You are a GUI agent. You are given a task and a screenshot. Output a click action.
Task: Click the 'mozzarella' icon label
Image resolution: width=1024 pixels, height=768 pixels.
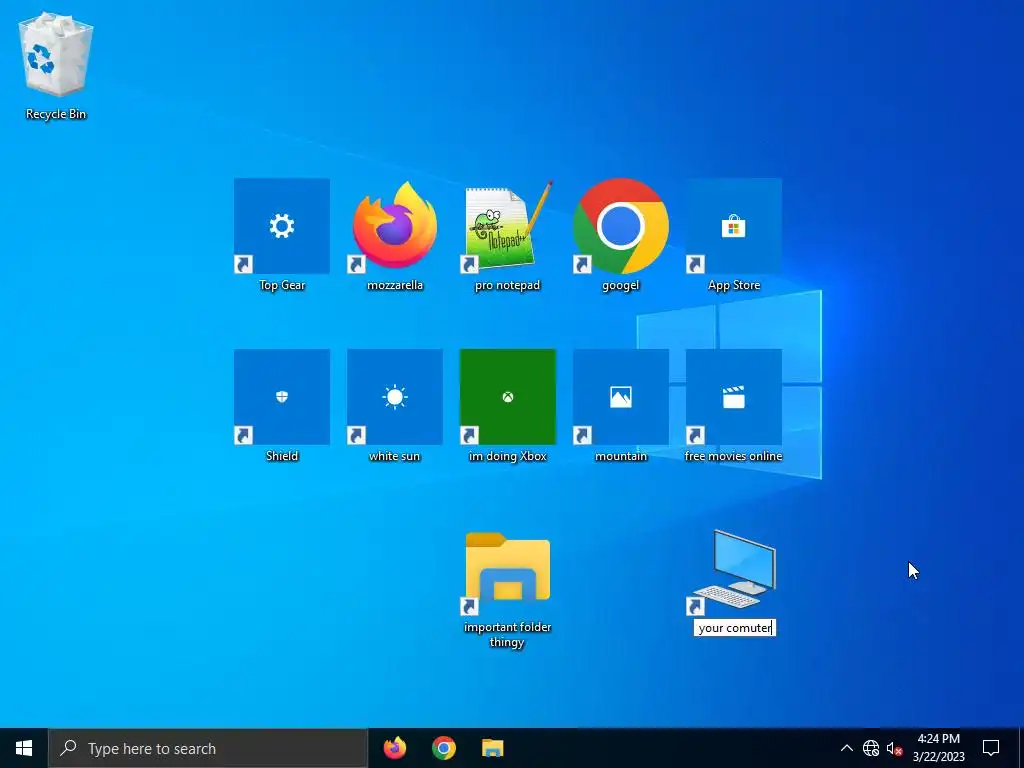[x=394, y=285]
